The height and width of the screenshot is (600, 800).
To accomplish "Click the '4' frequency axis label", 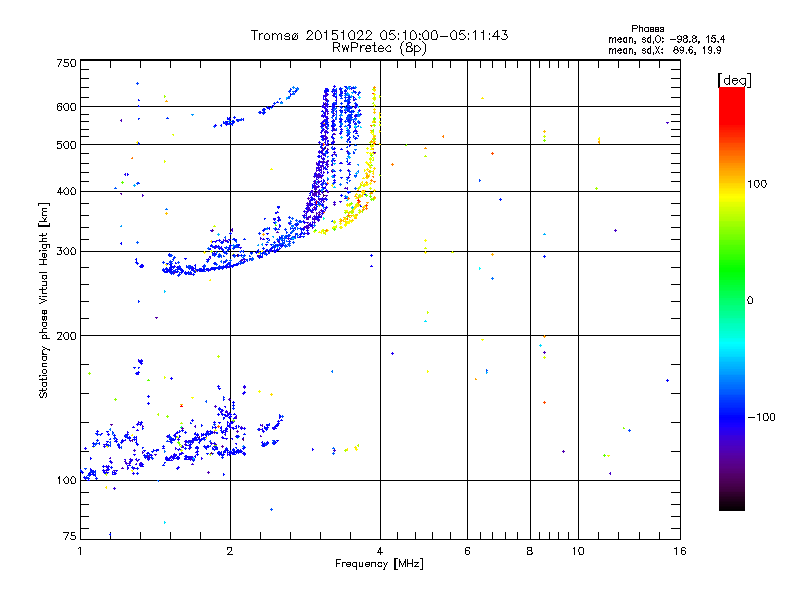I will pos(380,551).
